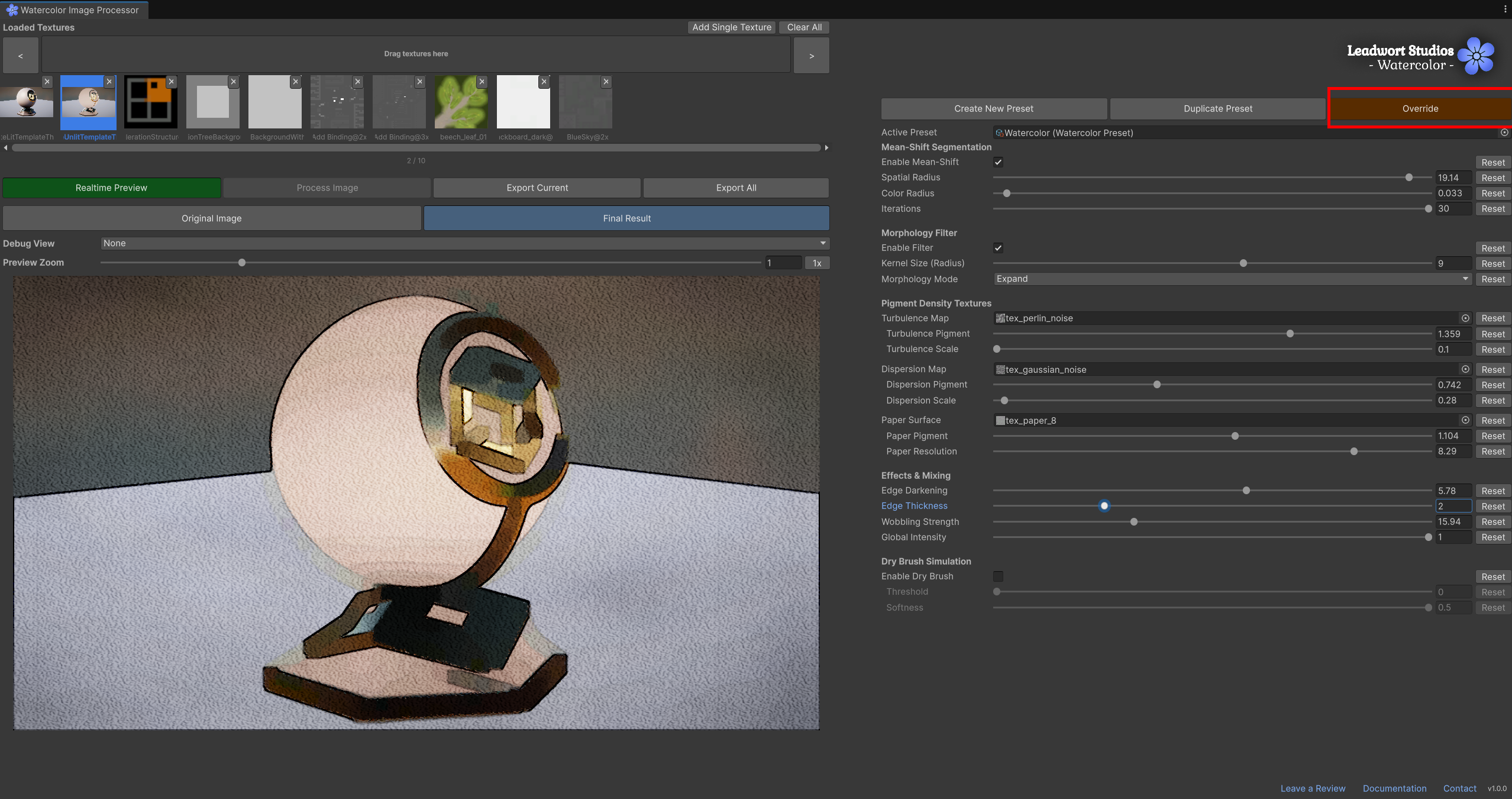Viewport: 1512px width, 799px height.
Task: Click the Edge Thickness value field
Action: 1454,506
